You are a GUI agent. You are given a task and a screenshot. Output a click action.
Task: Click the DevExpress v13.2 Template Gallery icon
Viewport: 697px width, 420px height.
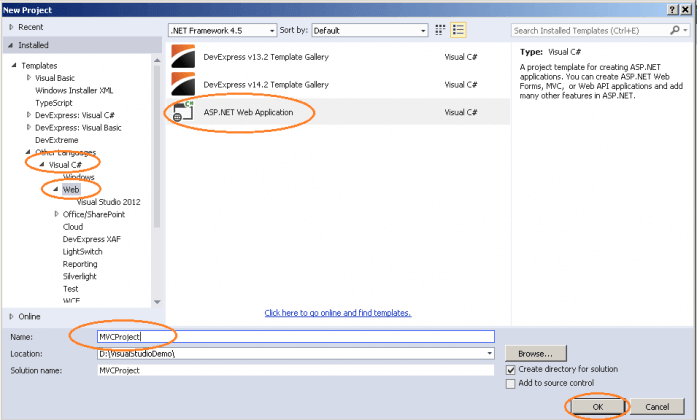[x=184, y=56]
